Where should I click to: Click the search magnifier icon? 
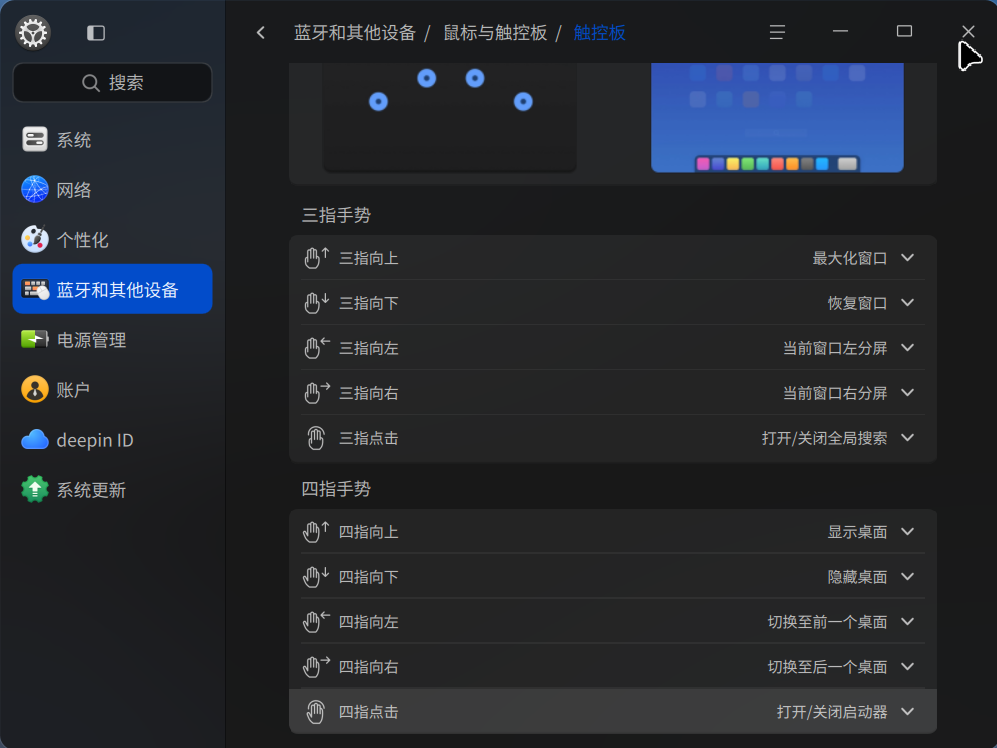coord(91,83)
